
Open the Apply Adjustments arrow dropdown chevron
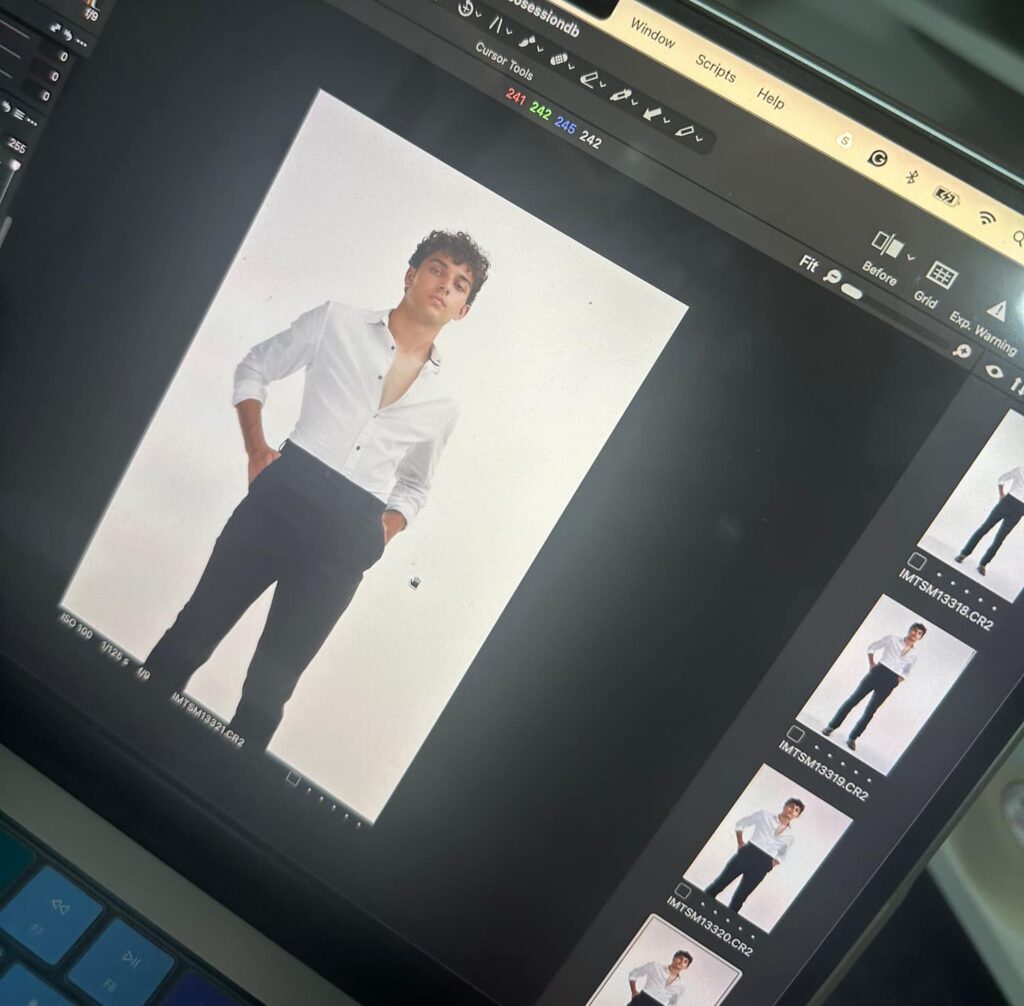tap(667, 121)
